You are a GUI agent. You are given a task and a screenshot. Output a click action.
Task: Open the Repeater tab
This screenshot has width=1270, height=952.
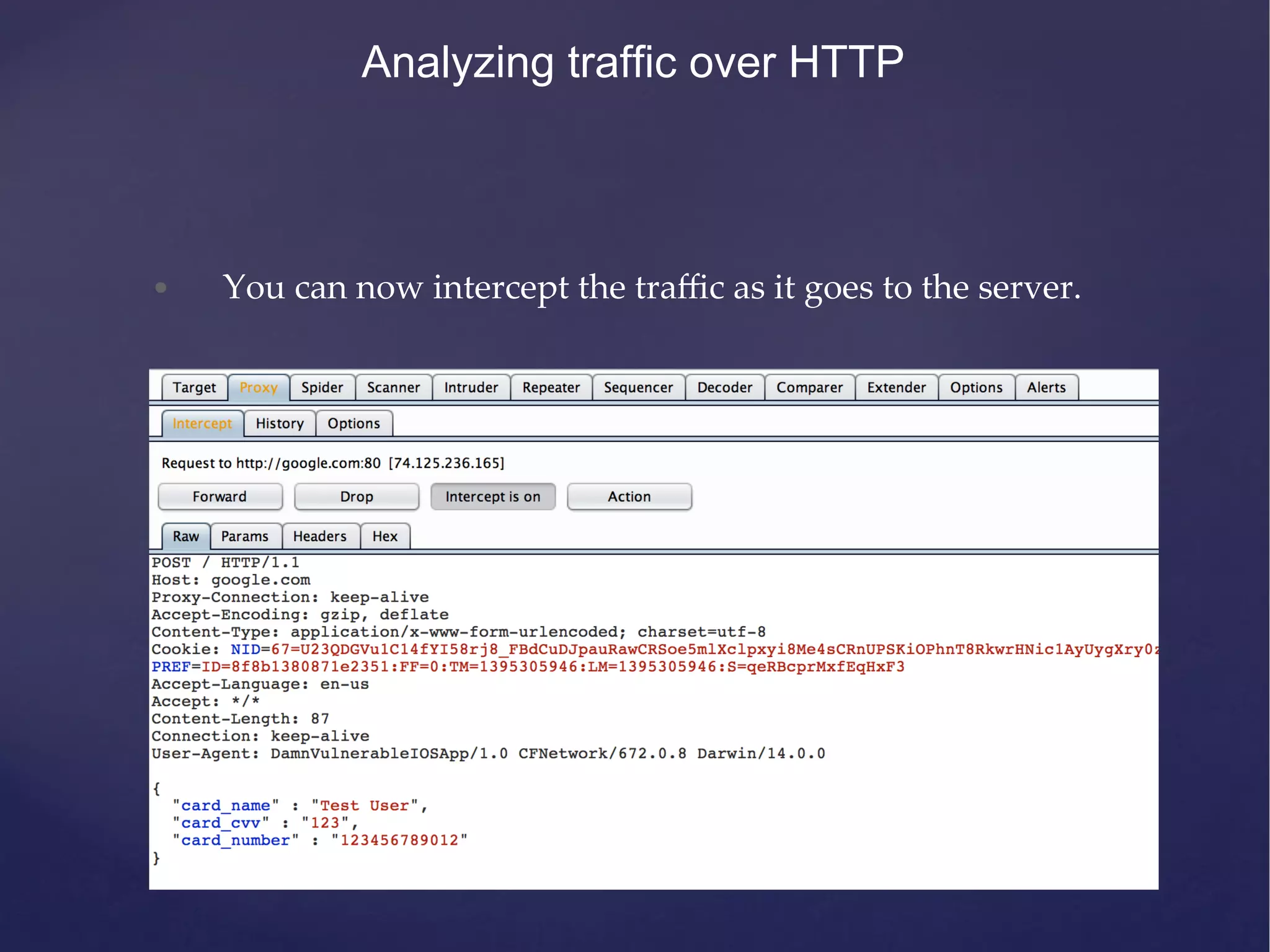pos(551,387)
